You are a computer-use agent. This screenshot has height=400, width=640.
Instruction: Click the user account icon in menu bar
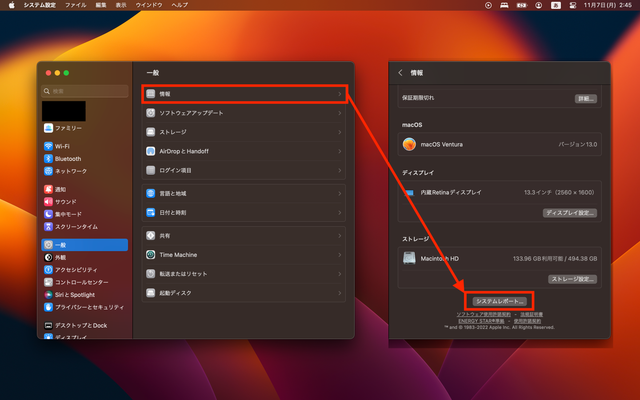(539, 5)
